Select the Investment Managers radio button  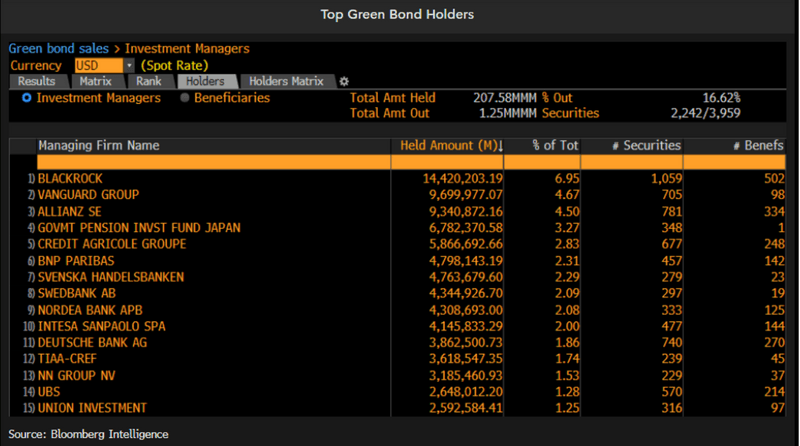27,97
